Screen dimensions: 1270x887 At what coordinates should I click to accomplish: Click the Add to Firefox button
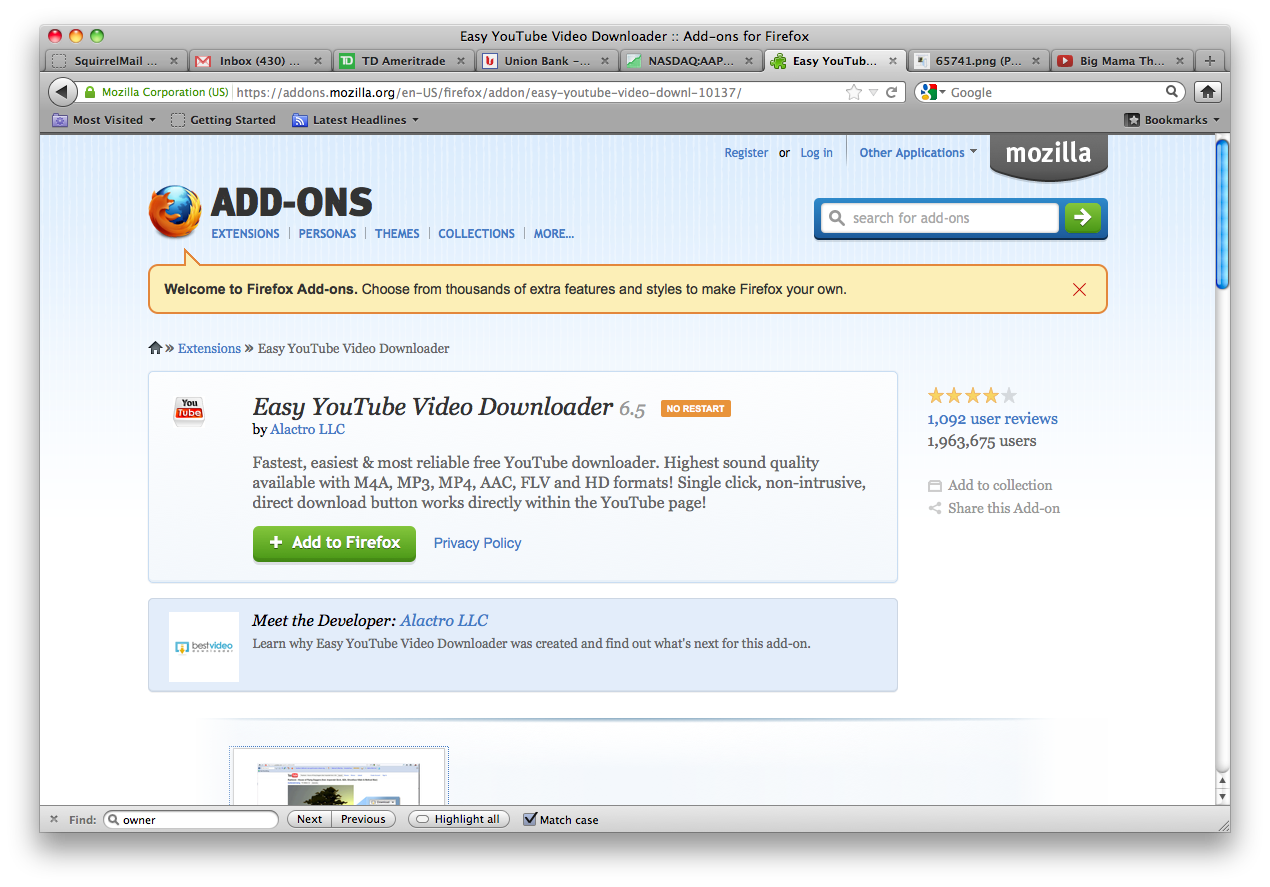coord(334,542)
